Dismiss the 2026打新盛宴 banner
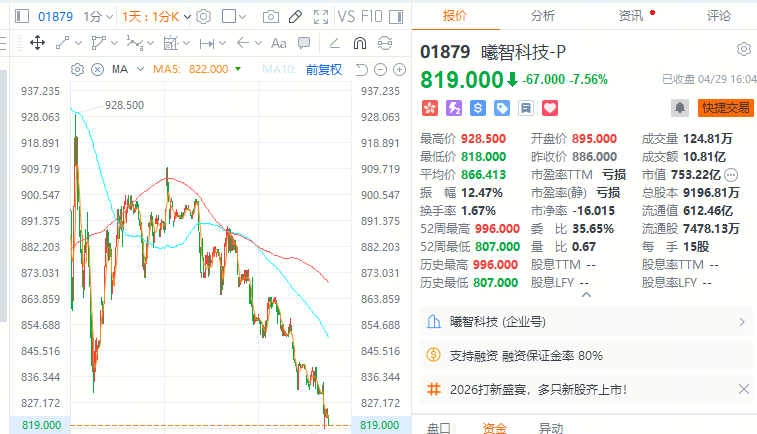Image resolution: width=757 pixels, height=434 pixels. pos(743,389)
